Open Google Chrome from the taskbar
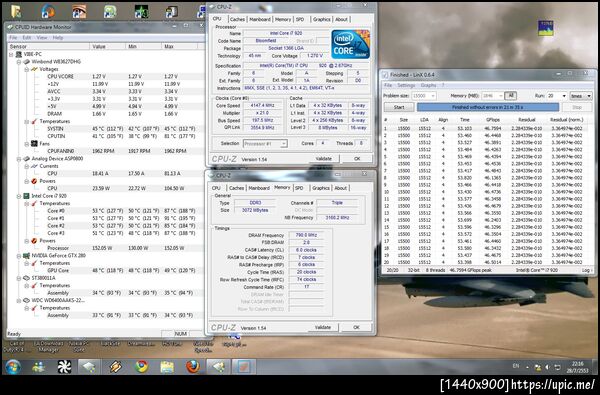 141,367
